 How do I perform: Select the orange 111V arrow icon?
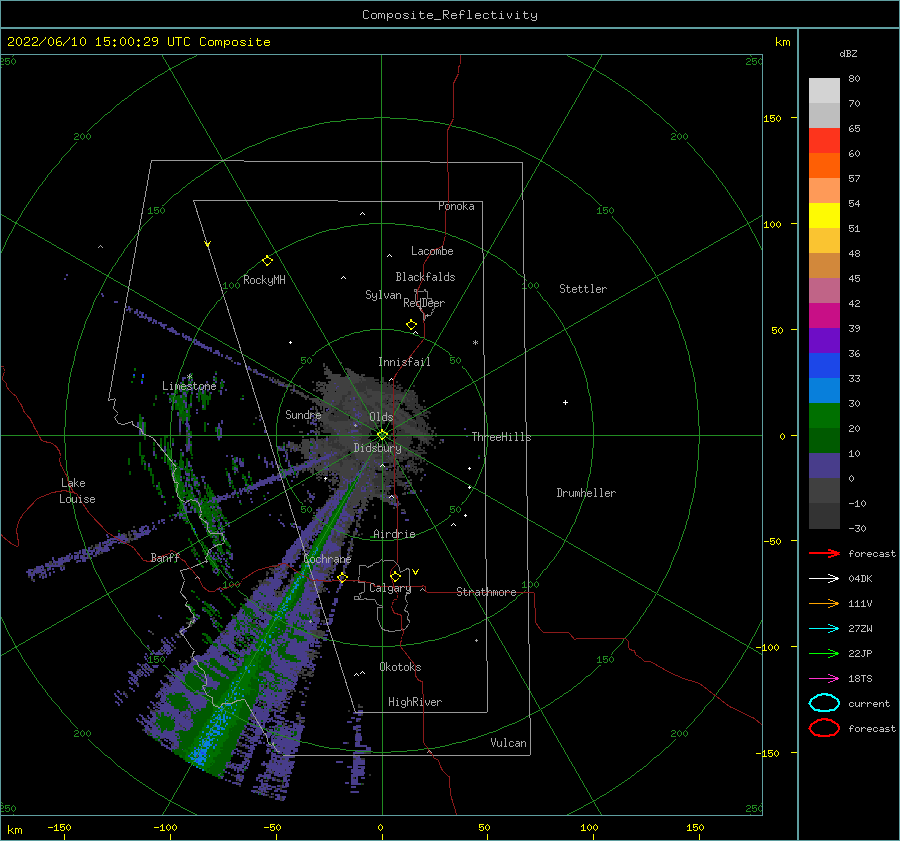(824, 603)
